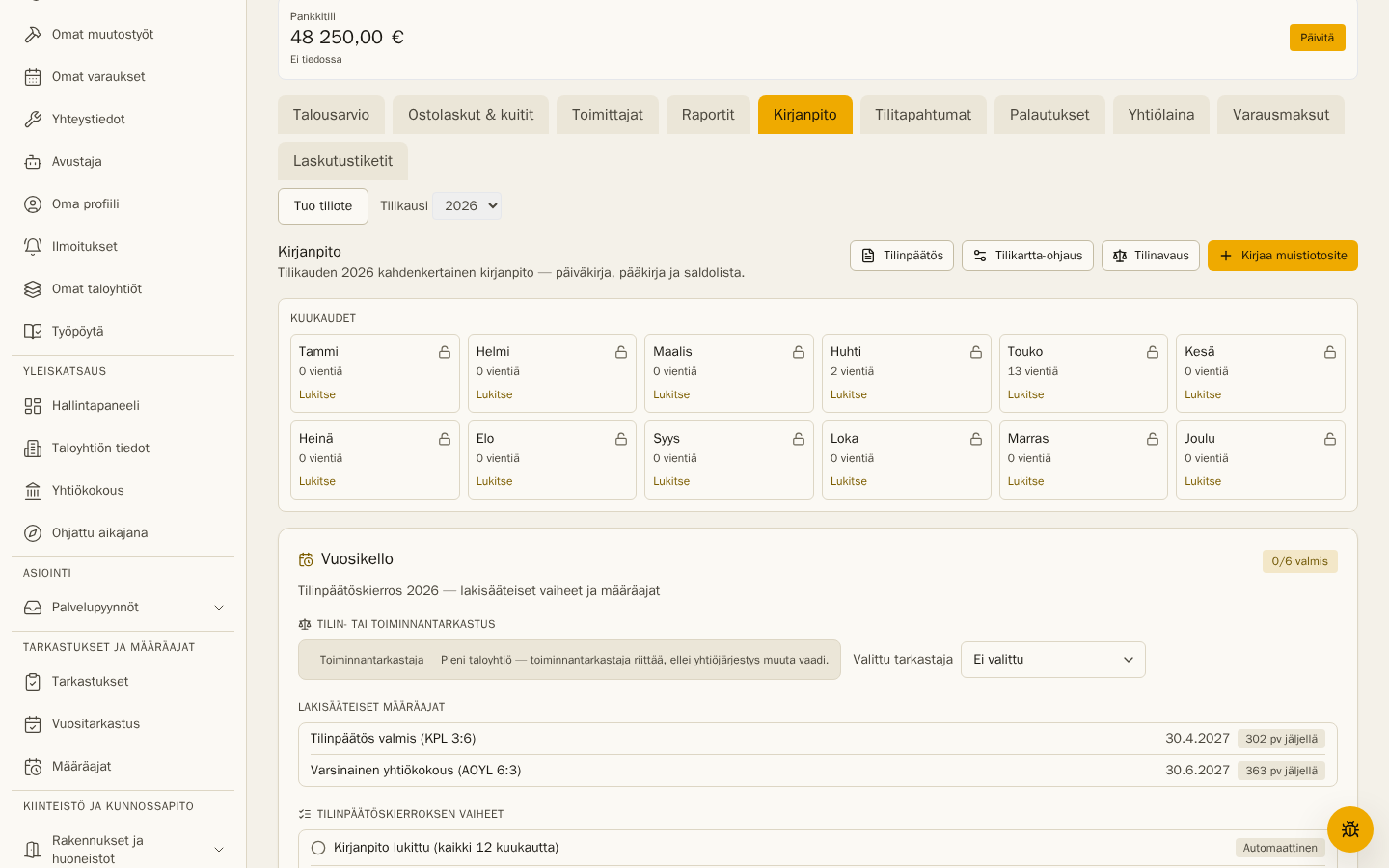Click the Tuo tiliote button
The width and height of the screenshot is (1389, 868).
[x=323, y=206]
